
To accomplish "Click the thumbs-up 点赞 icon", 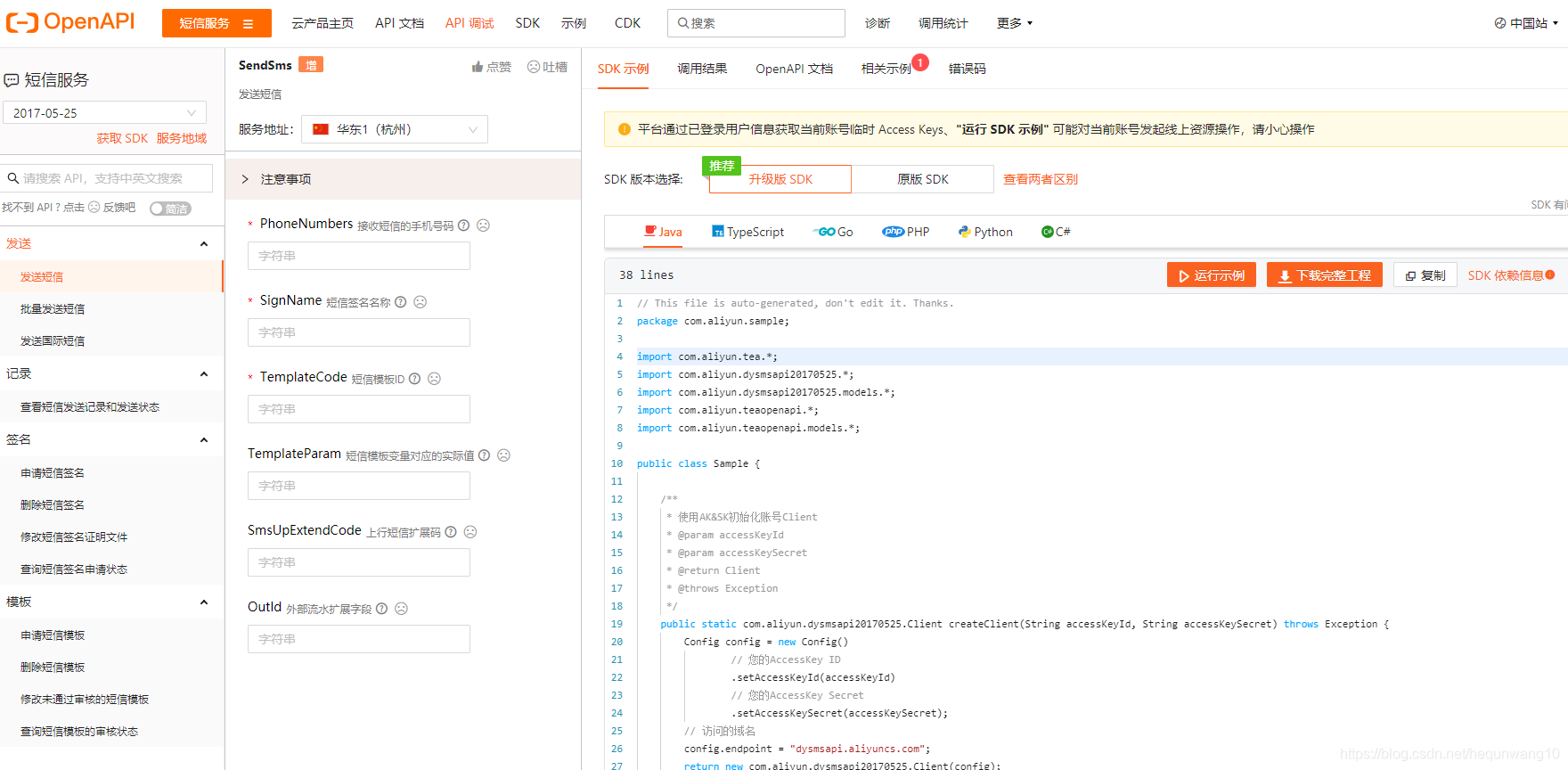I will [x=478, y=67].
